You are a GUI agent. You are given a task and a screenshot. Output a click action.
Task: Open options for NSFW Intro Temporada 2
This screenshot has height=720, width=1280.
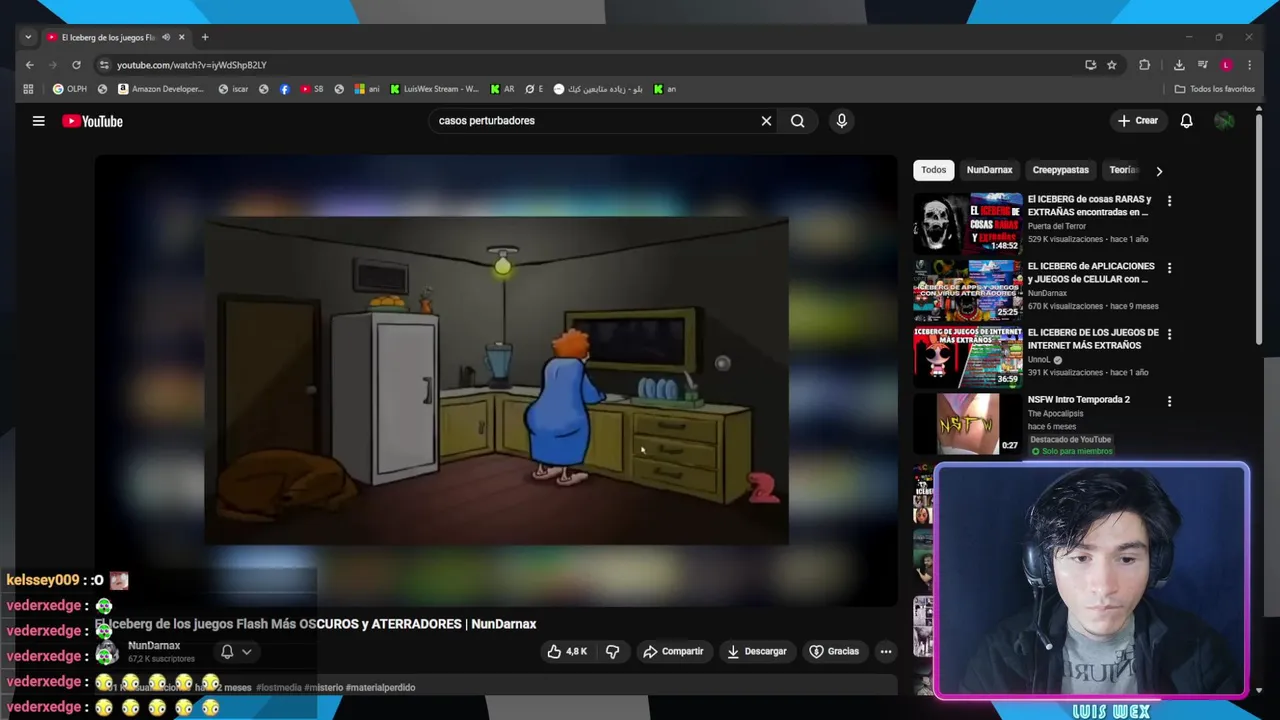[x=1169, y=401]
